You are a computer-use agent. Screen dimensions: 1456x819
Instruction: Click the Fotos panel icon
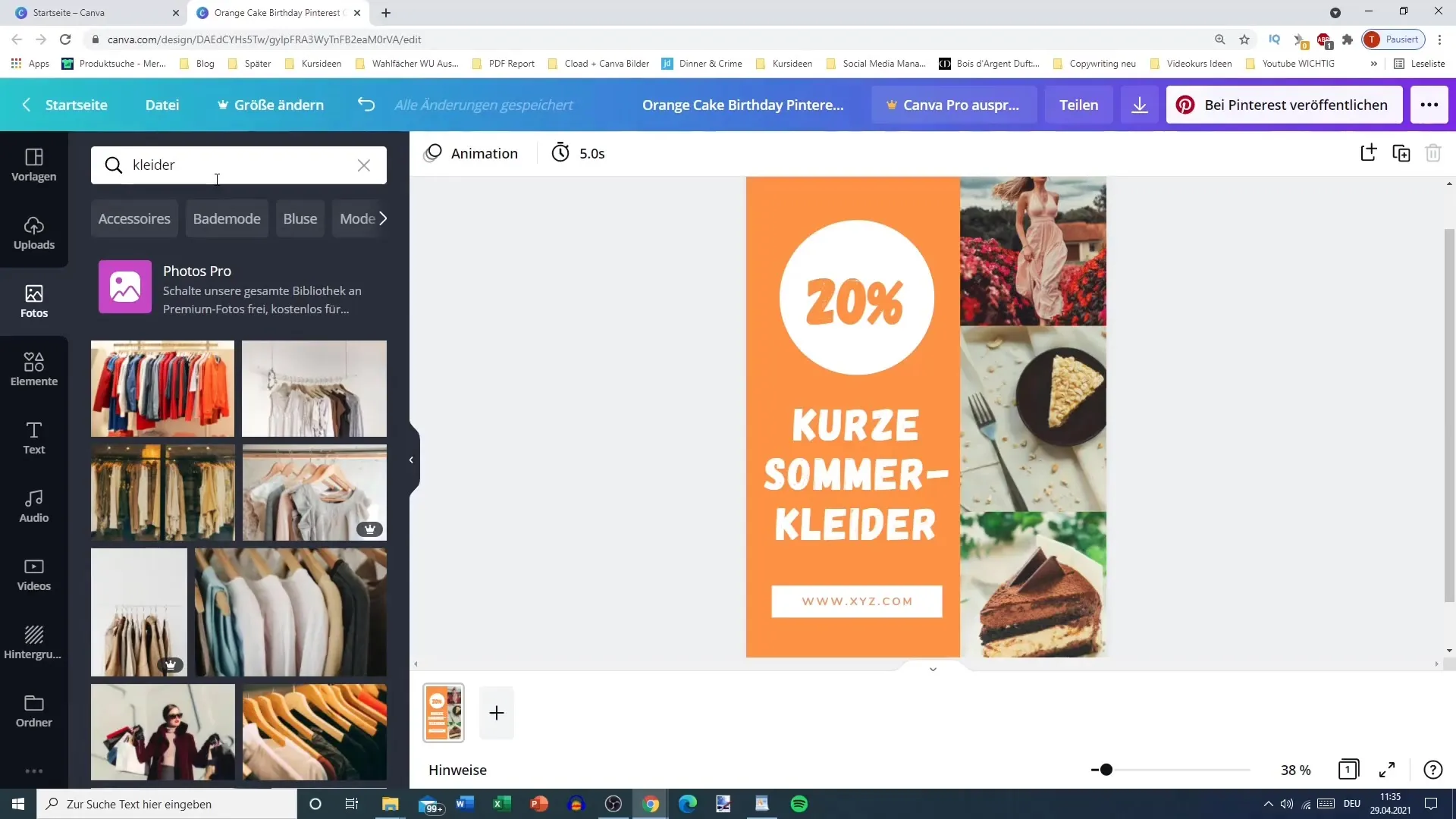coord(33,300)
